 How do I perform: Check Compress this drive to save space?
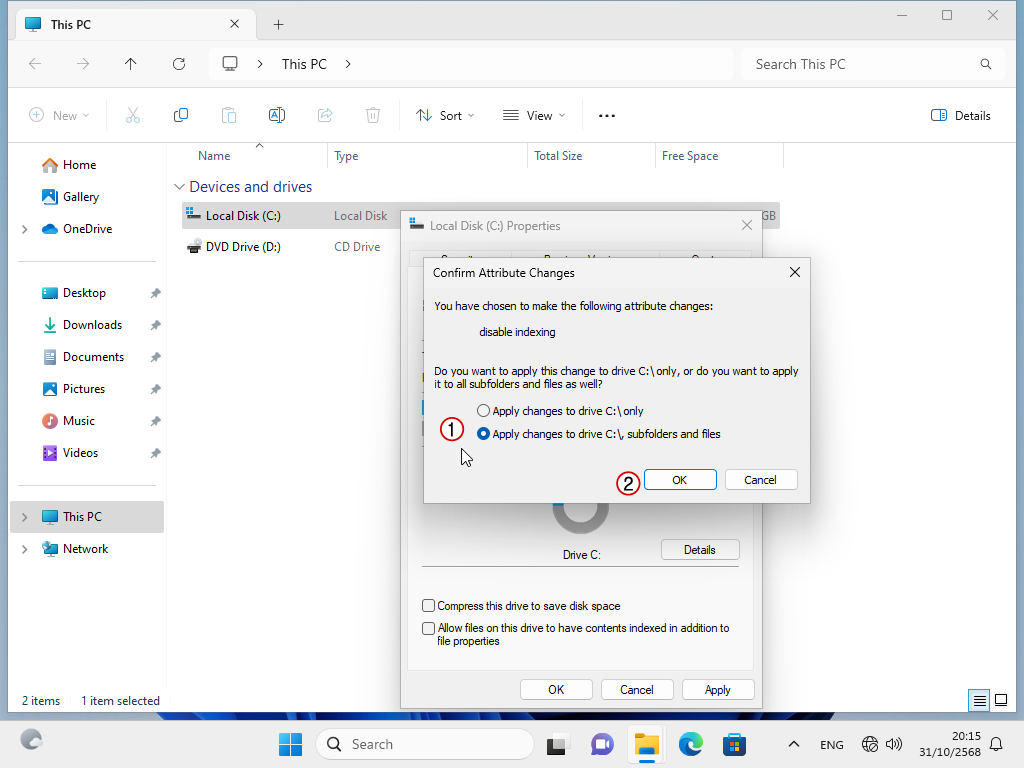429,606
